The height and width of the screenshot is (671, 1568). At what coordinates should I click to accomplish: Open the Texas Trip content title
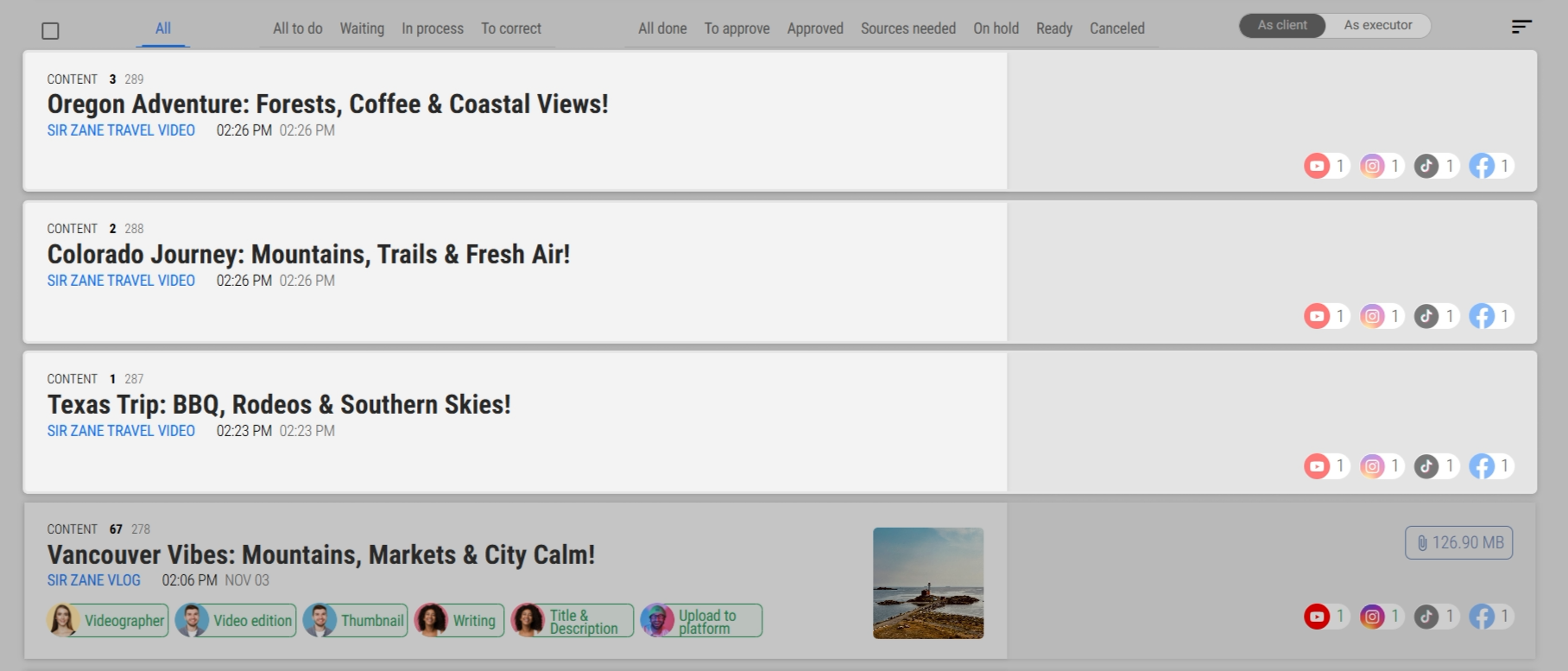(x=279, y=405)
